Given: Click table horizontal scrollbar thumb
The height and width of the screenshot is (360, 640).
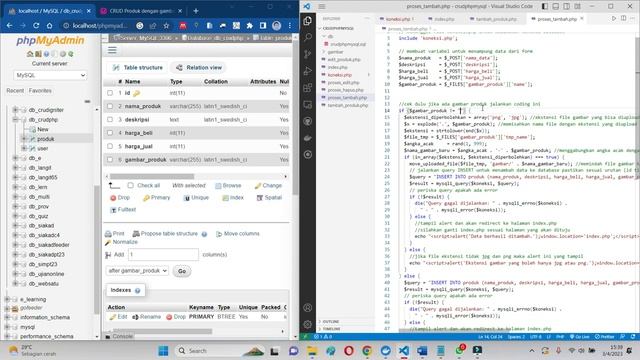Looking at the screenshot, I should [152, 176].
